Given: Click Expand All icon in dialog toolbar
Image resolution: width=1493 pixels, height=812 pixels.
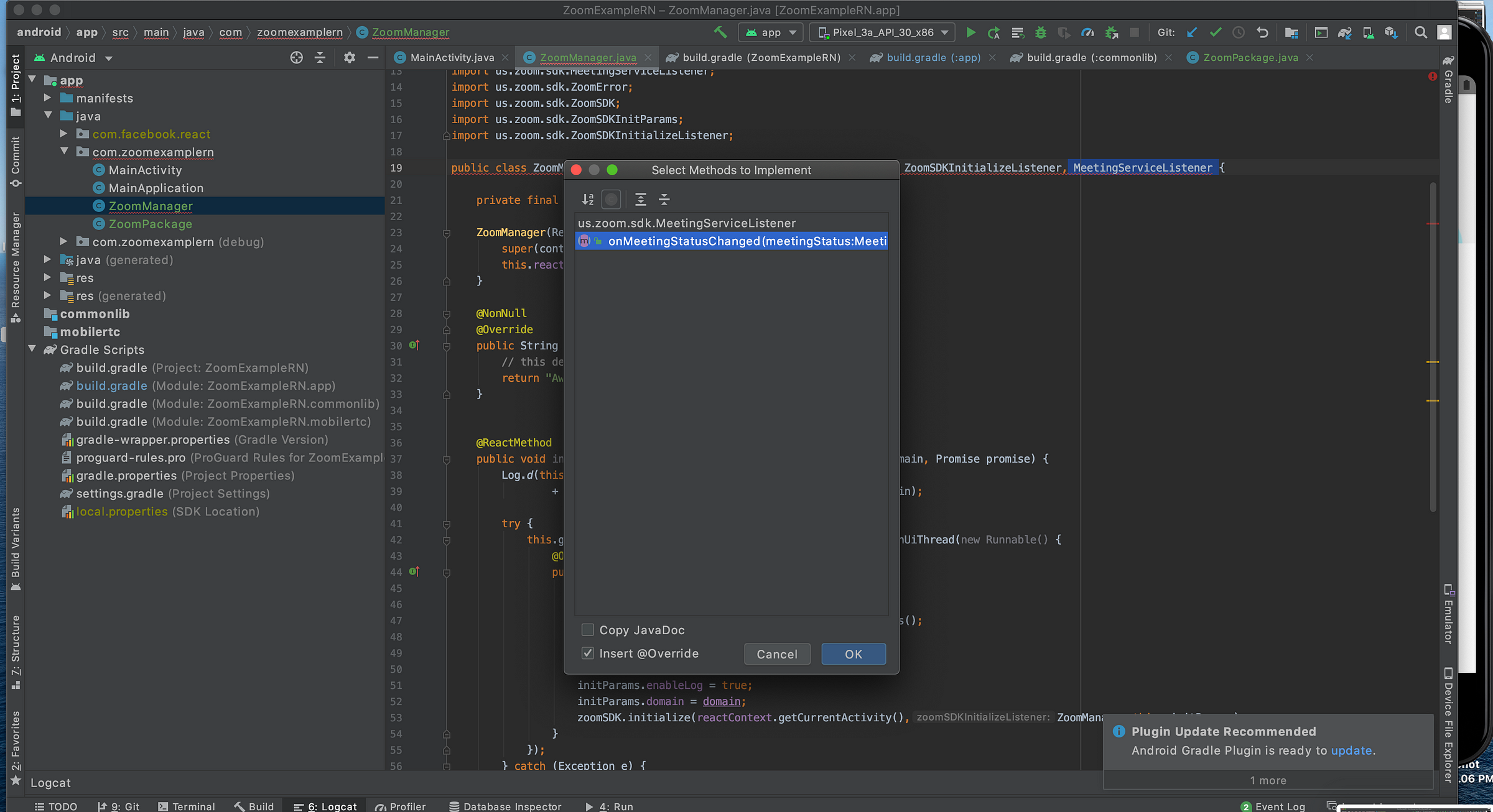Looking at the screenshot, I should click(640, 199).
